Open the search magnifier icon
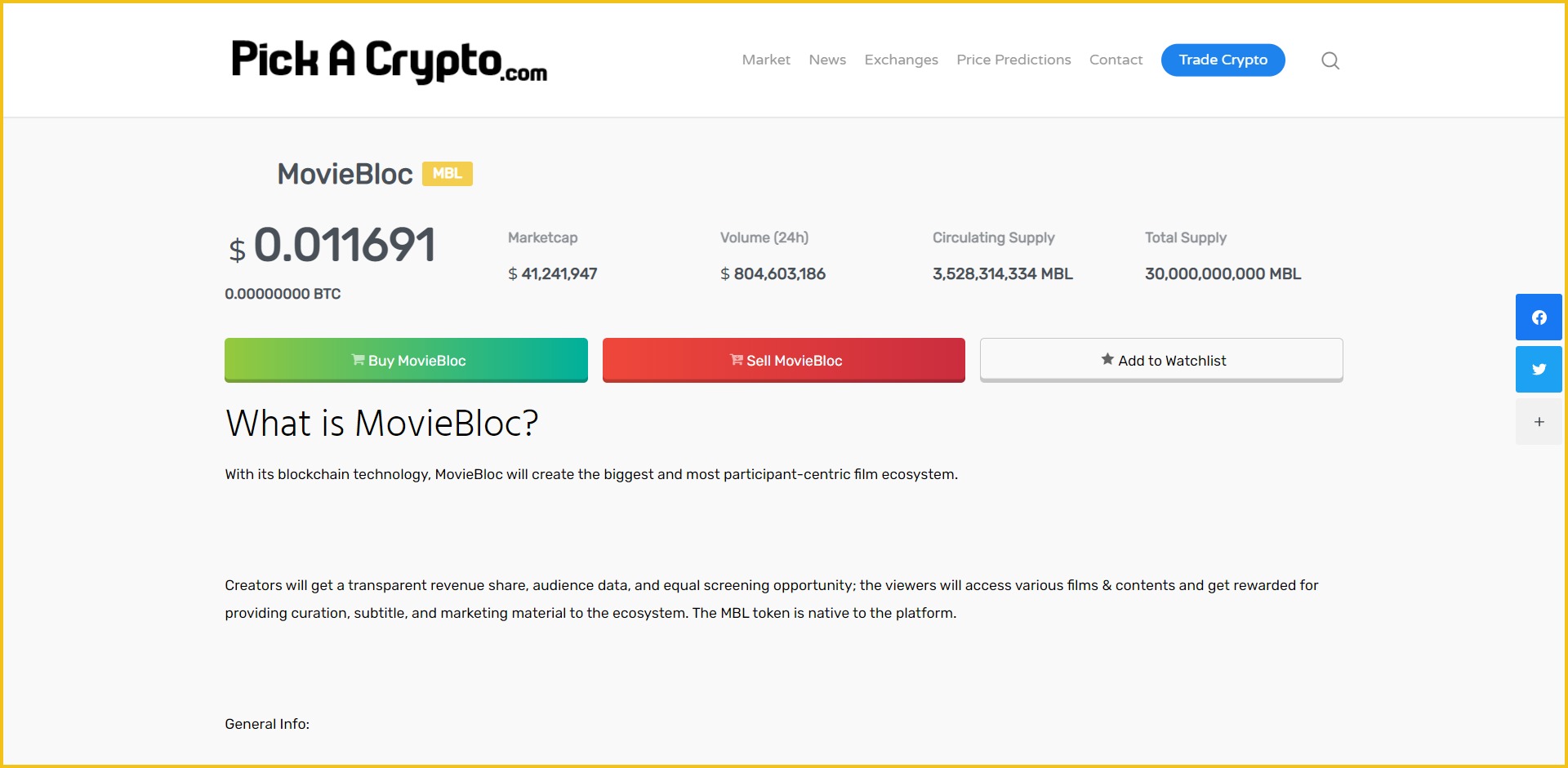The image size is (1568, 768). click(x=1330, y=60)
